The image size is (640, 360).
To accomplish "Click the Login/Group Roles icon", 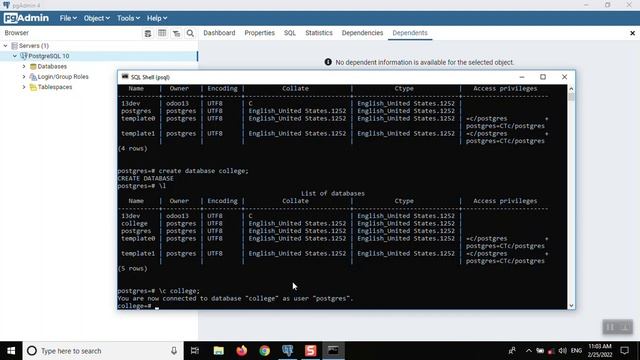I will [x=33, y=77].
